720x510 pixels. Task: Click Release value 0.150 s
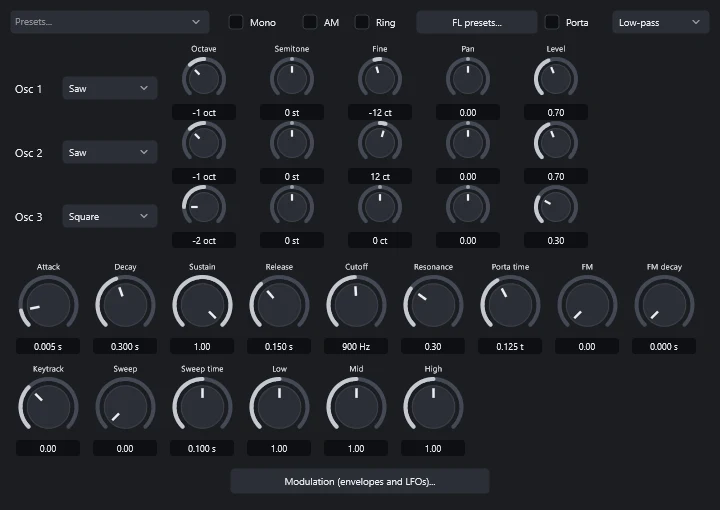click(279, 346)
